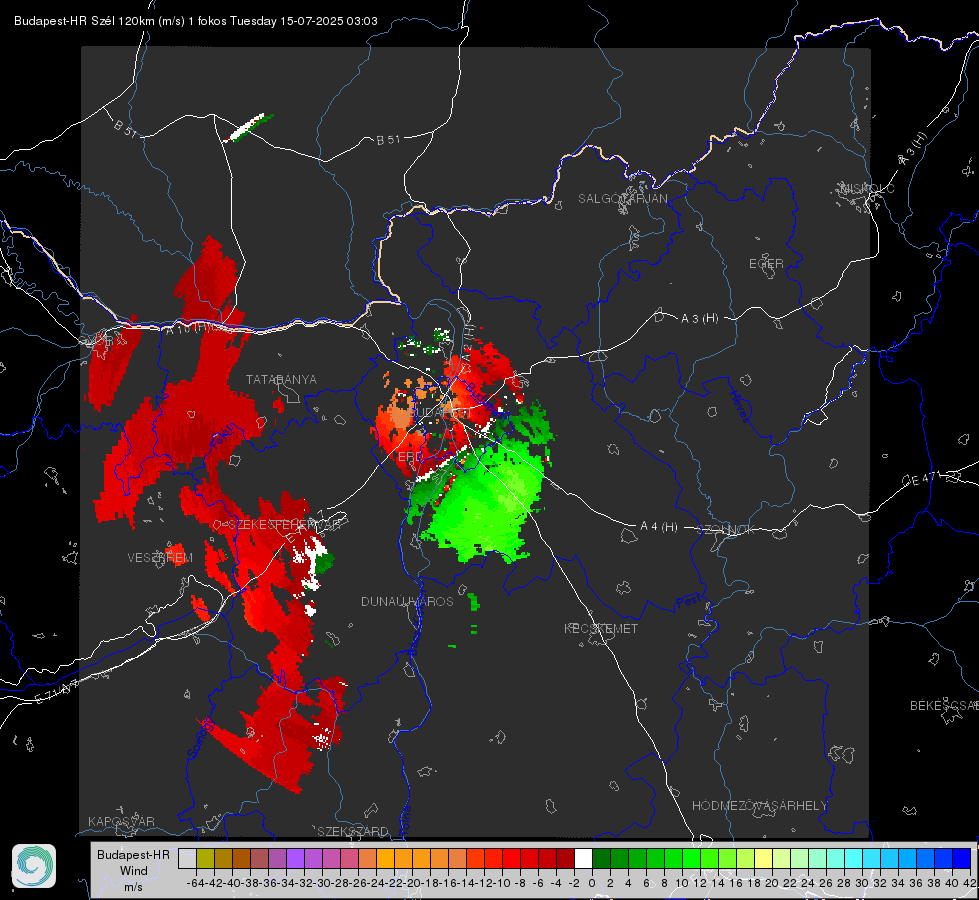The width and height of the screenshot is (979, 900).
Task: Click the KECSKEMÉT city label
Action: 601,628
